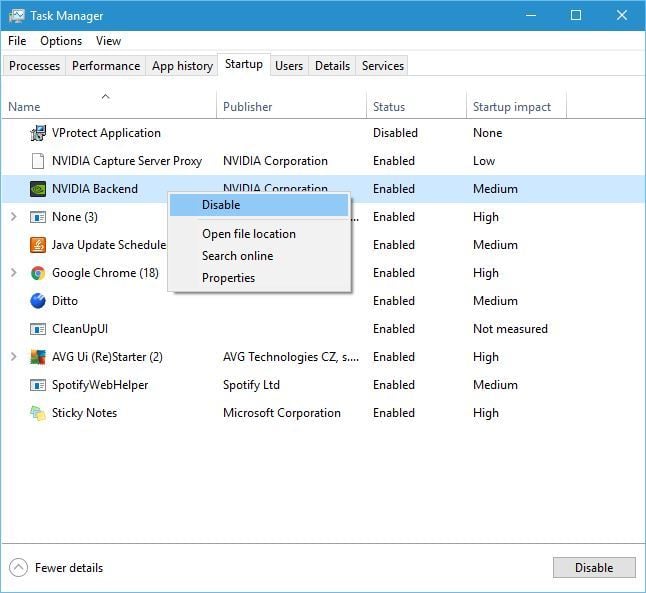Click the None (3) program icon
This screenshot has width=646, height=593.
tap(38, 217)
